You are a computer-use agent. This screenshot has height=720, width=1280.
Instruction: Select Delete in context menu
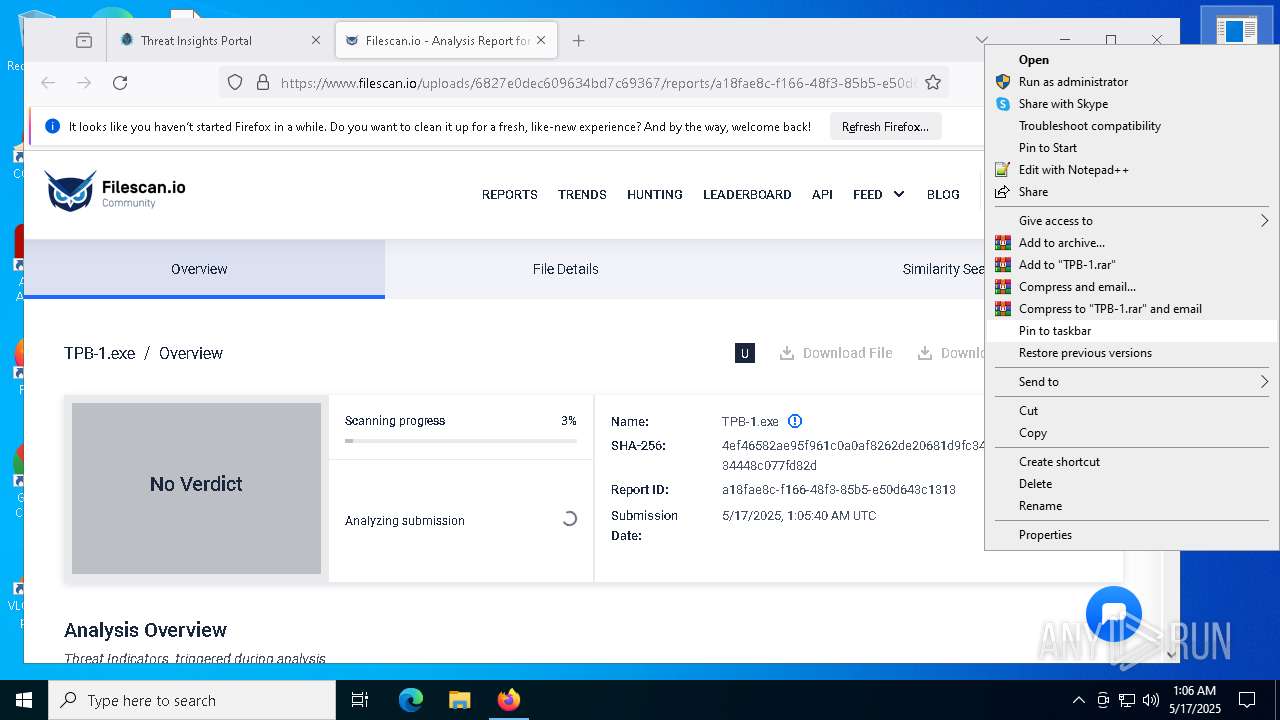[1132, 484]
